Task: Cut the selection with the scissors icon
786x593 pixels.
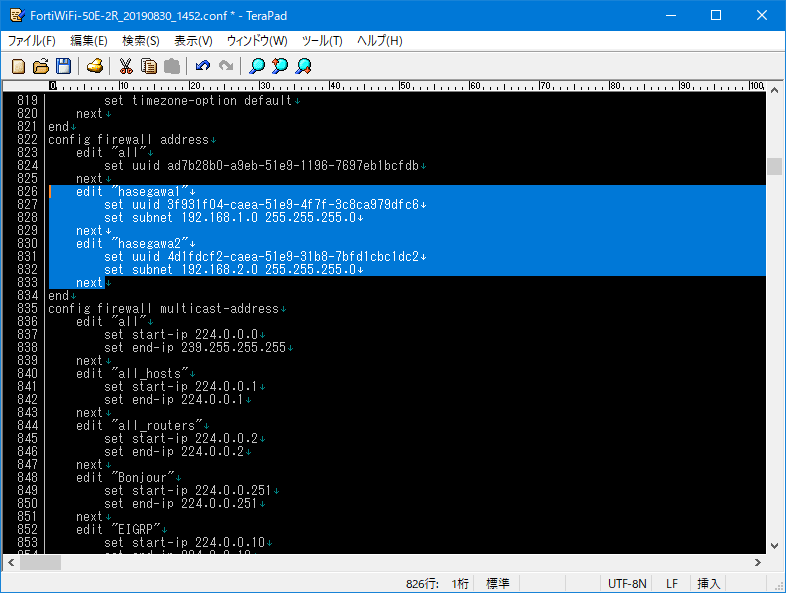Action: (126, 66)
